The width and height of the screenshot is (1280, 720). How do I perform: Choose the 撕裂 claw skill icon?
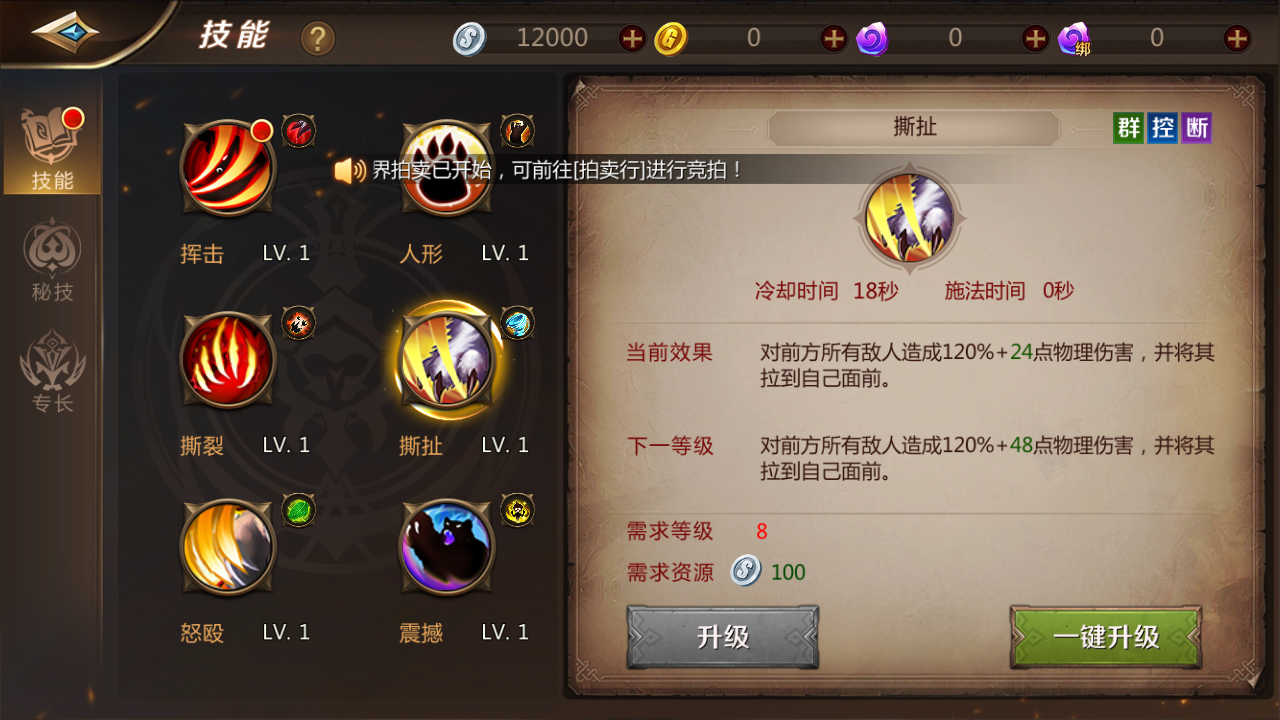point(227,359)
